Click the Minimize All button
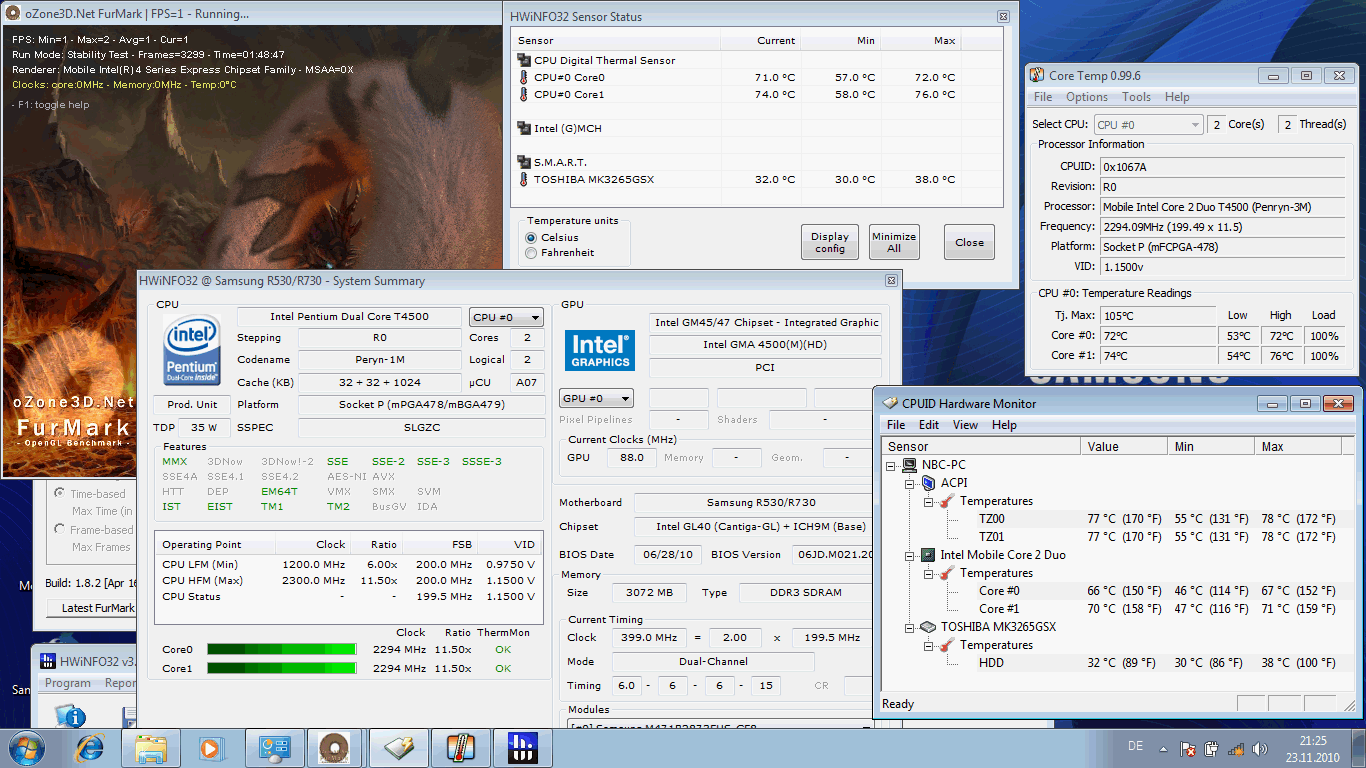1366x768 pixels. [894, 242]
